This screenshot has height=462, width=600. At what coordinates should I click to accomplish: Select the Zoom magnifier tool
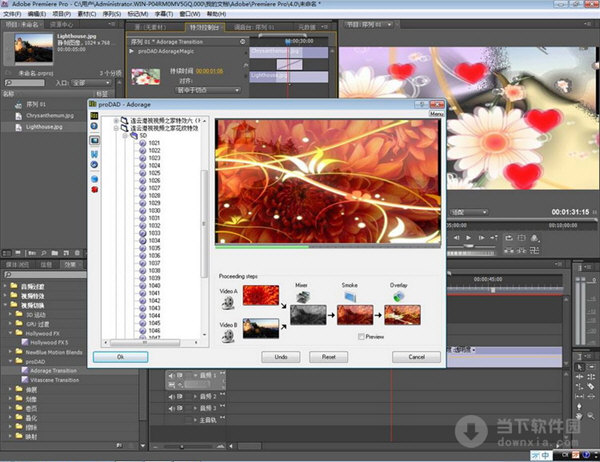tap(591, 416)
